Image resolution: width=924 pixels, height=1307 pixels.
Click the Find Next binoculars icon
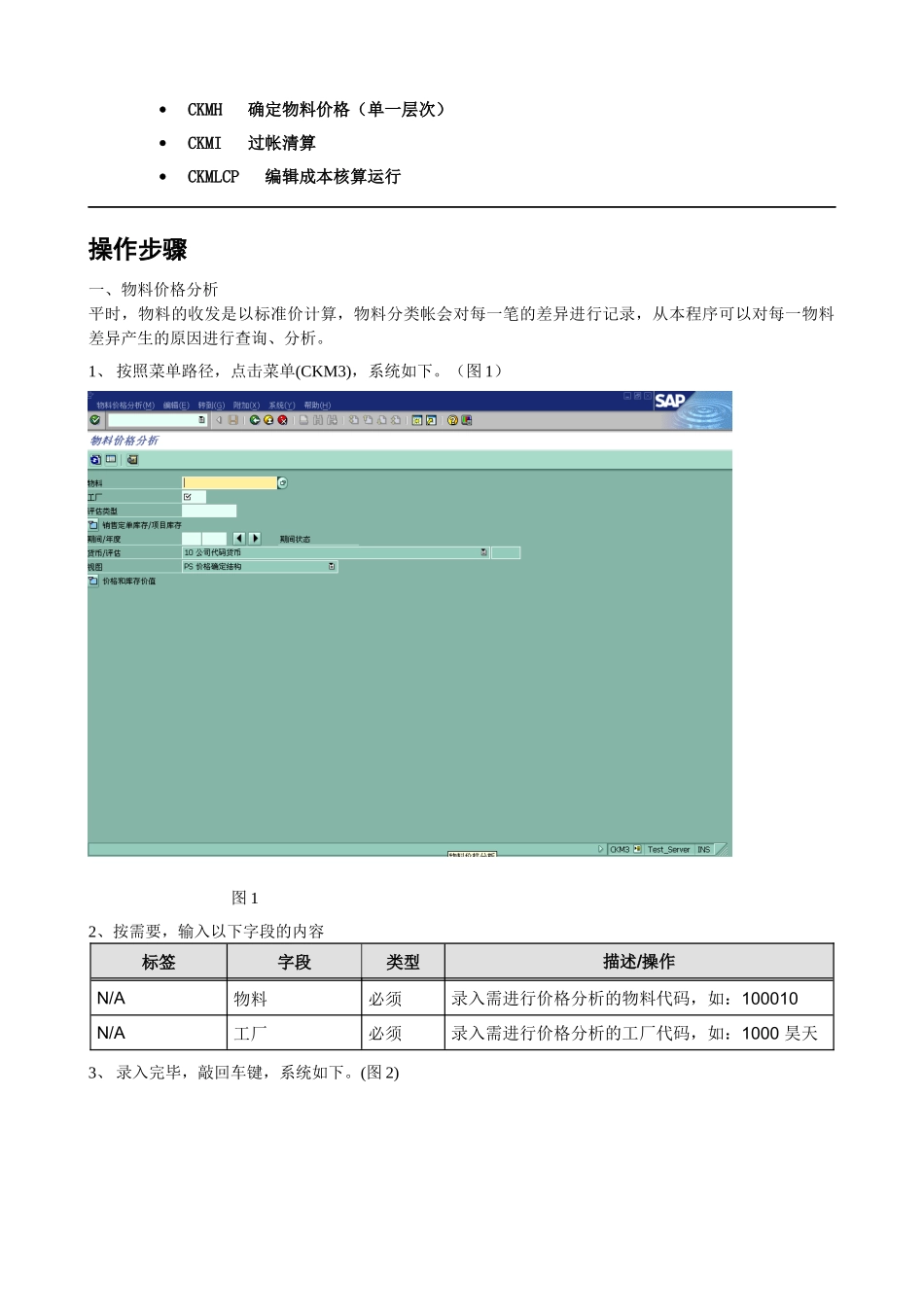click(x=332, y=420)
